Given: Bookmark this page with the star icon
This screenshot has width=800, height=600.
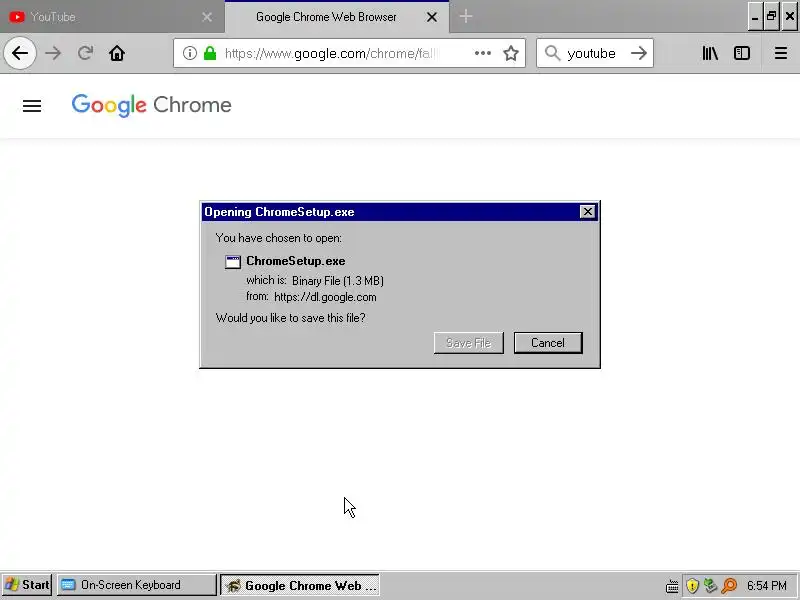Looking at the screenshot, I should pyautogui.click(x=511, y=53).
